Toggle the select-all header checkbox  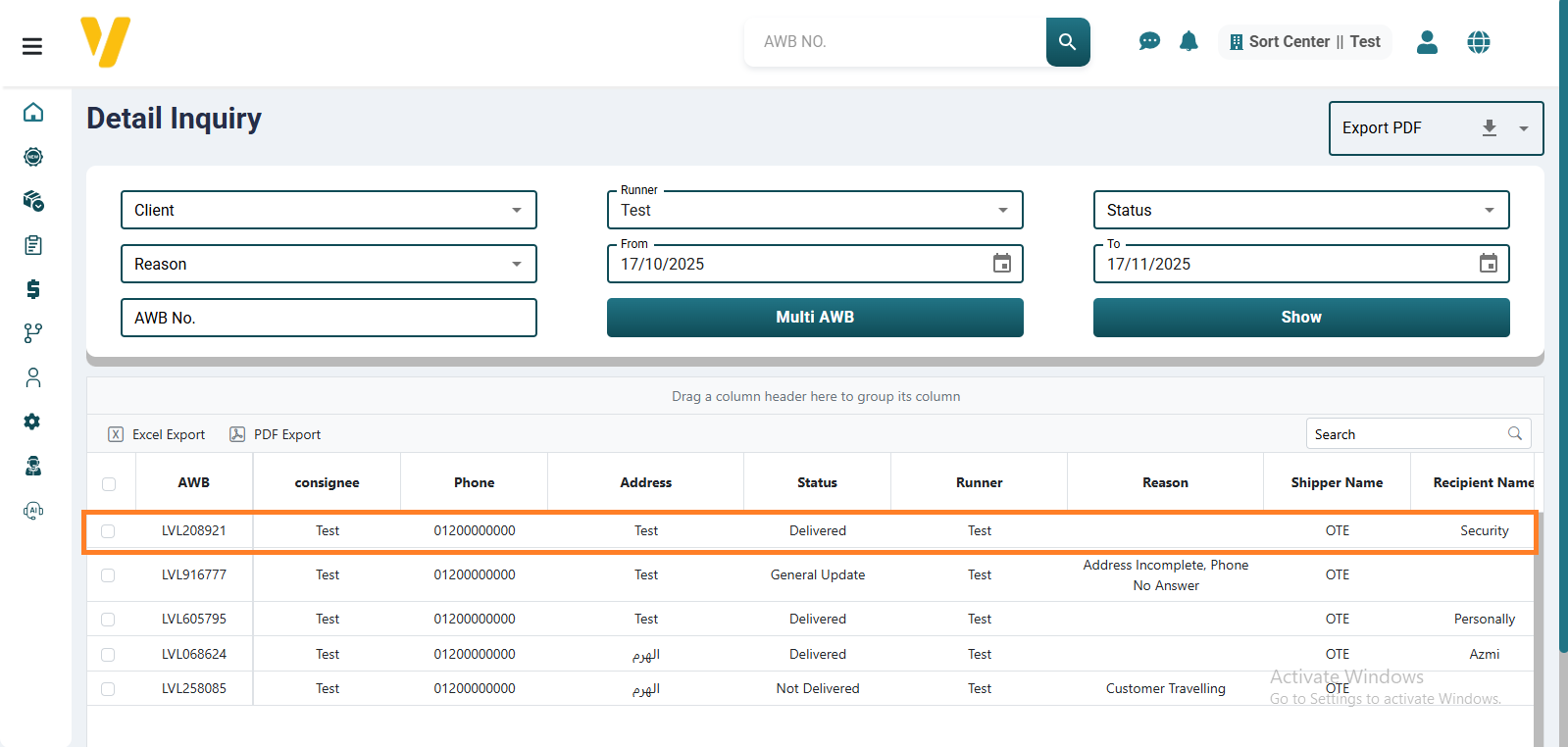pyautogui.click(x=109, y=483)
